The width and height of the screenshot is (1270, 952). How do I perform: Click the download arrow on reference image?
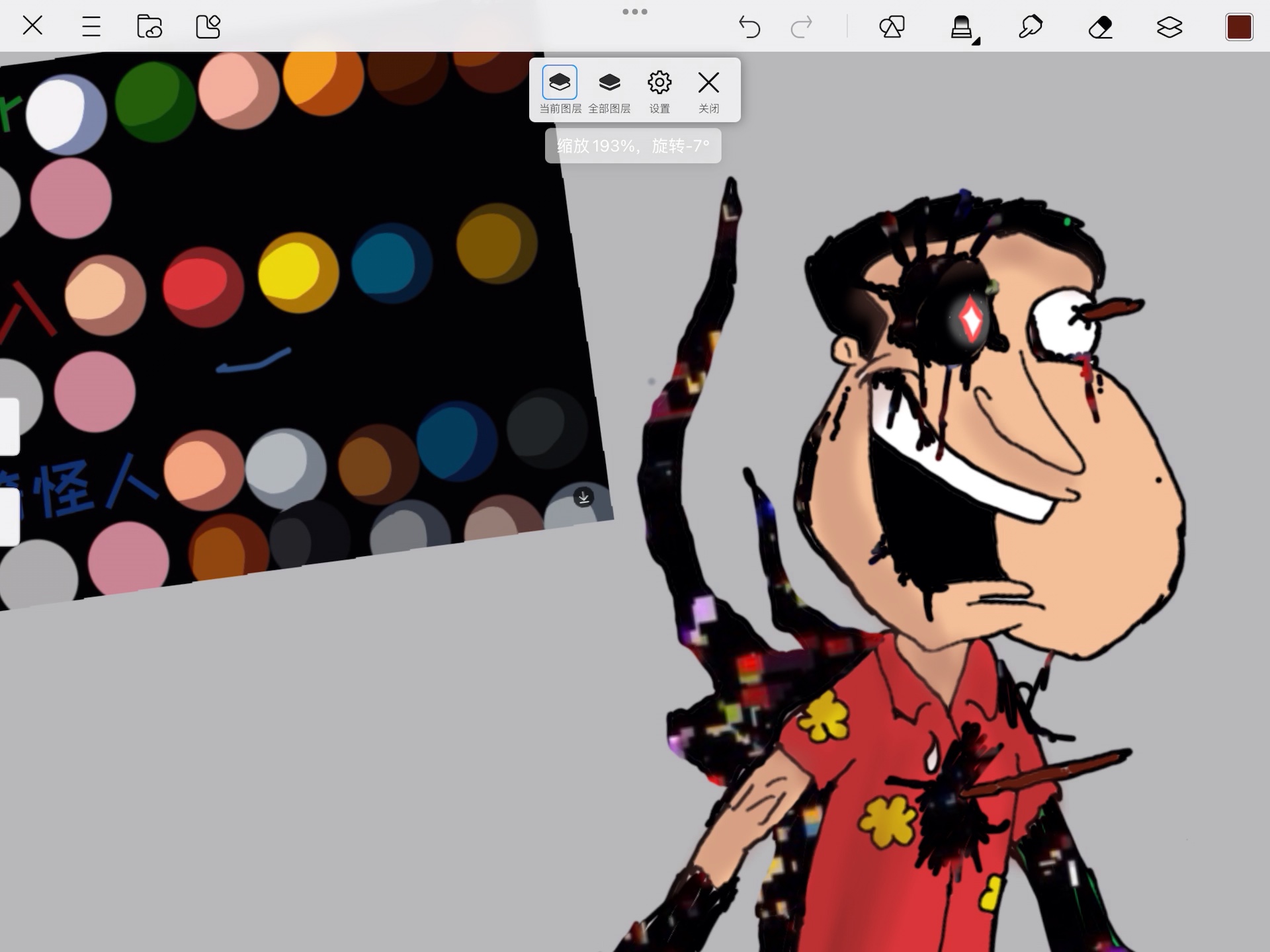[583, 497]
